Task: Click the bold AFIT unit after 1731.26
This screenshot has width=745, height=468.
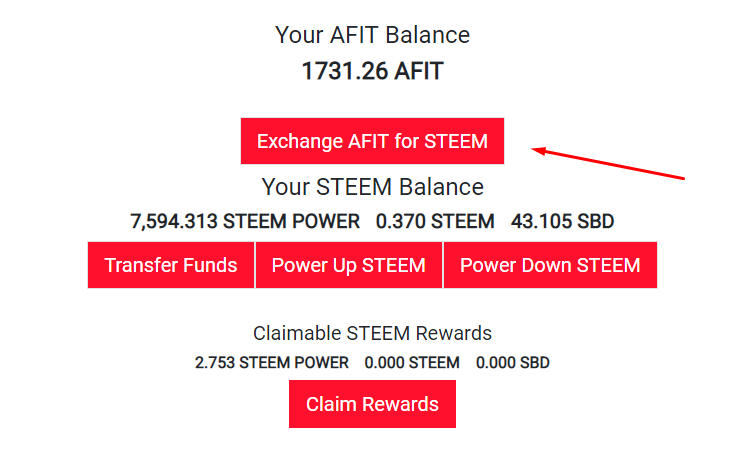Action: coord(417,72)
